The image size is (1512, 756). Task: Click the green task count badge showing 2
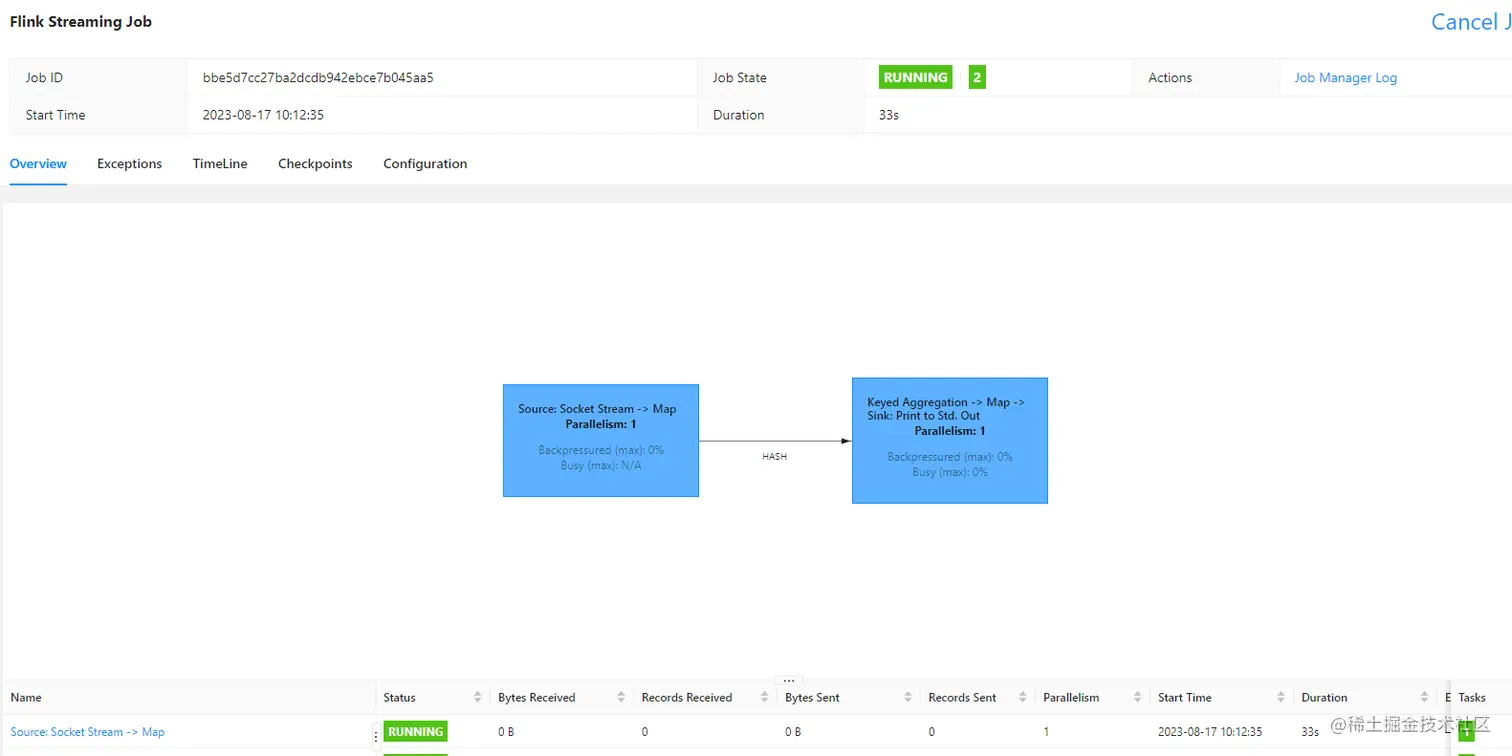point(977,77)
